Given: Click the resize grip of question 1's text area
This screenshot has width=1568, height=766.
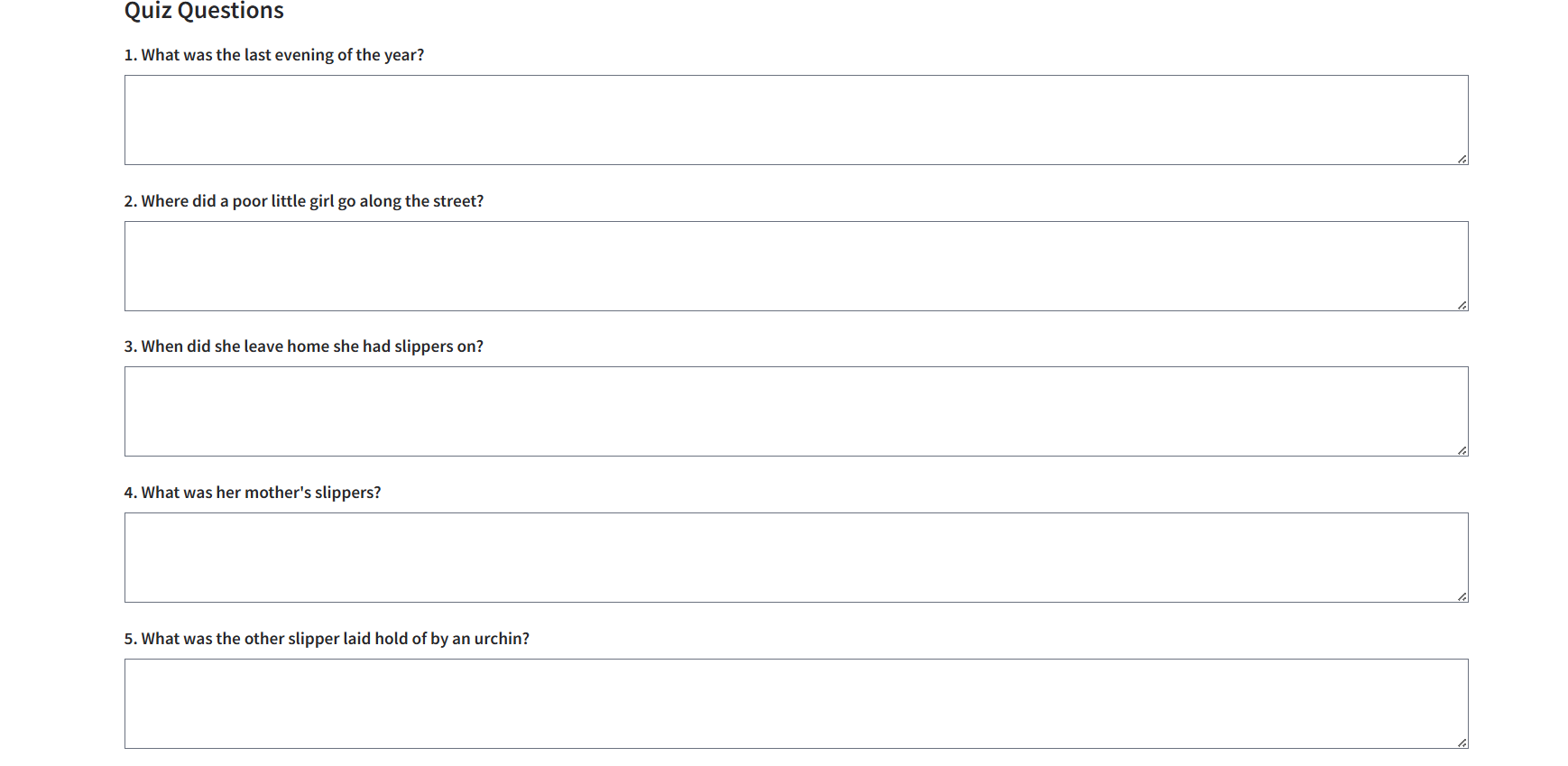Looking at the screenshot, I should pyautogui.click(x=1462, y=159).
